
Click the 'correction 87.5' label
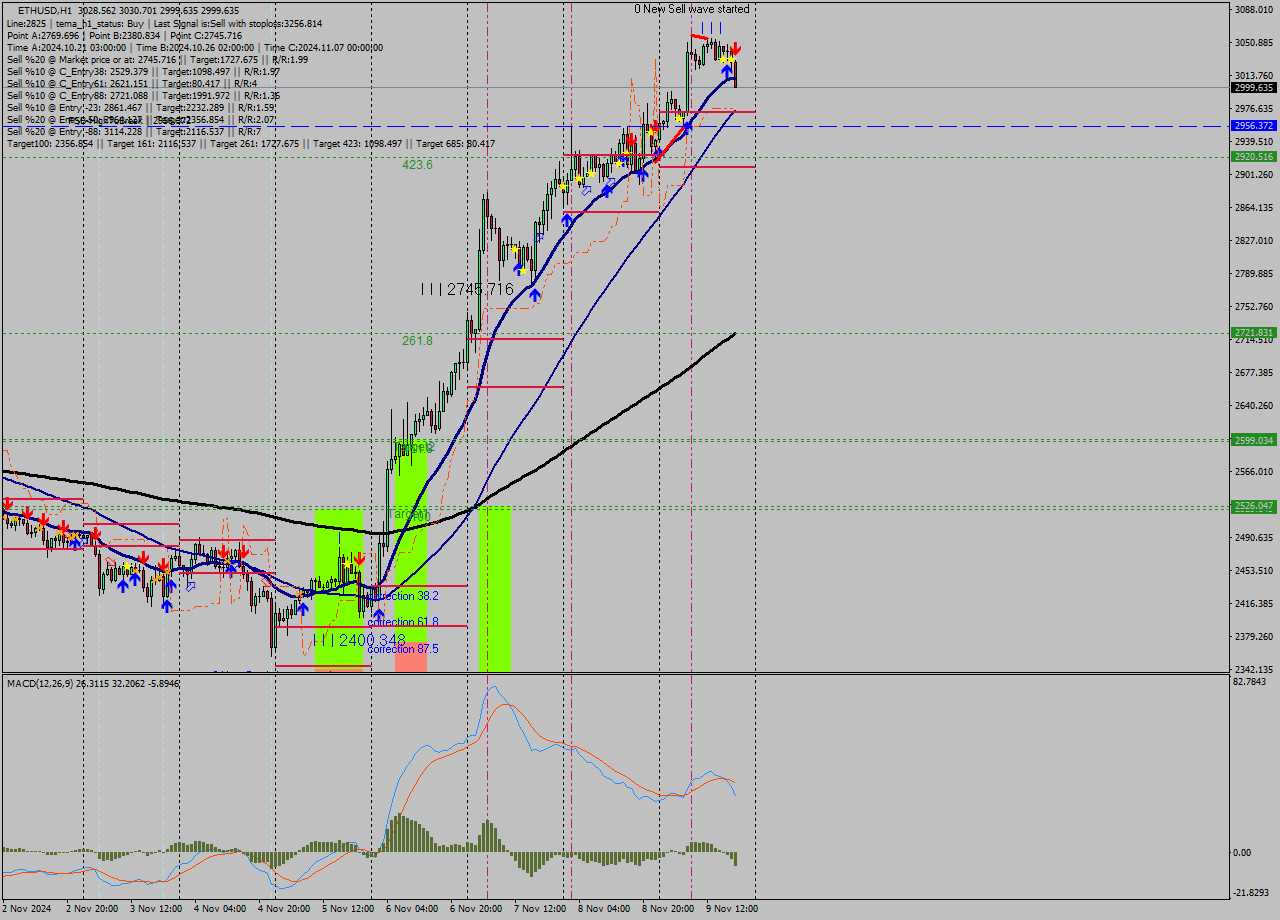point(403,649)
